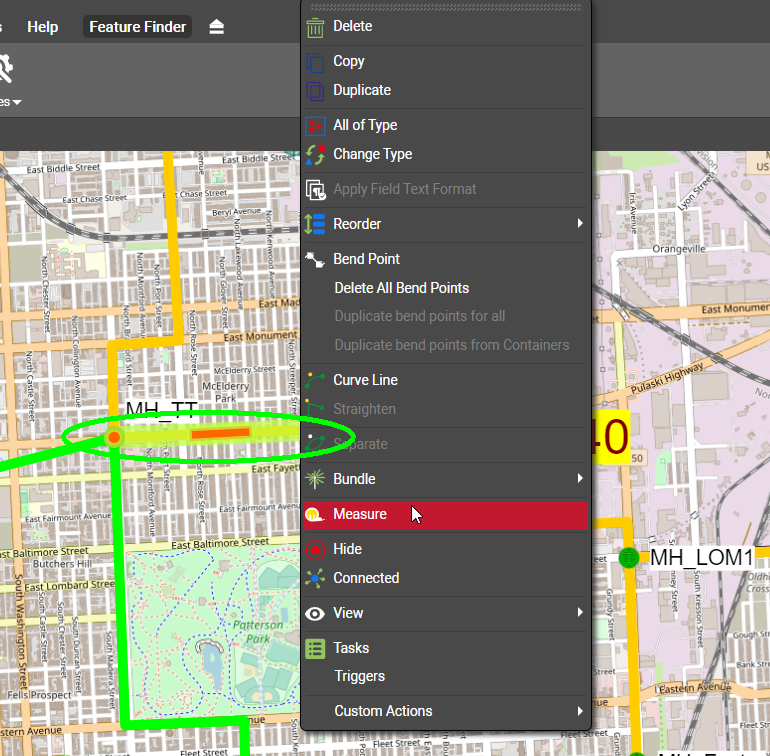Click the Delete trash can icon
The image size is (770, 756).
(x=315, y=27)
